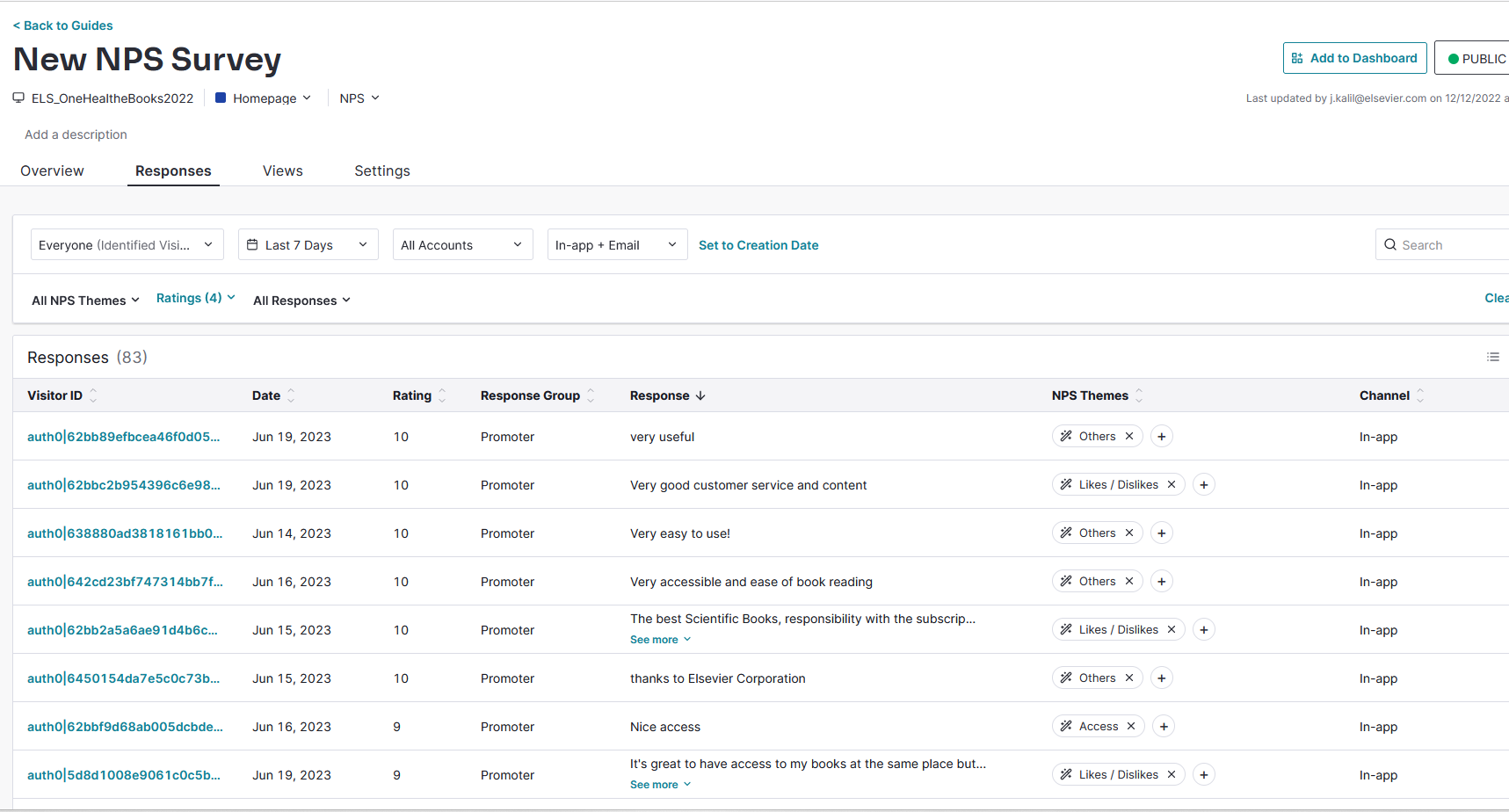Image resolution: width=1509 pixels, height=812 pixels.
Task: Switch to the Overview tab
Action: point(52,171)
